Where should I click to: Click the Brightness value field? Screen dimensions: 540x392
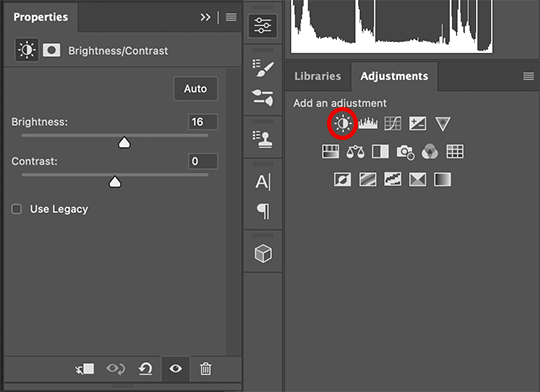[x=203, y=122]
